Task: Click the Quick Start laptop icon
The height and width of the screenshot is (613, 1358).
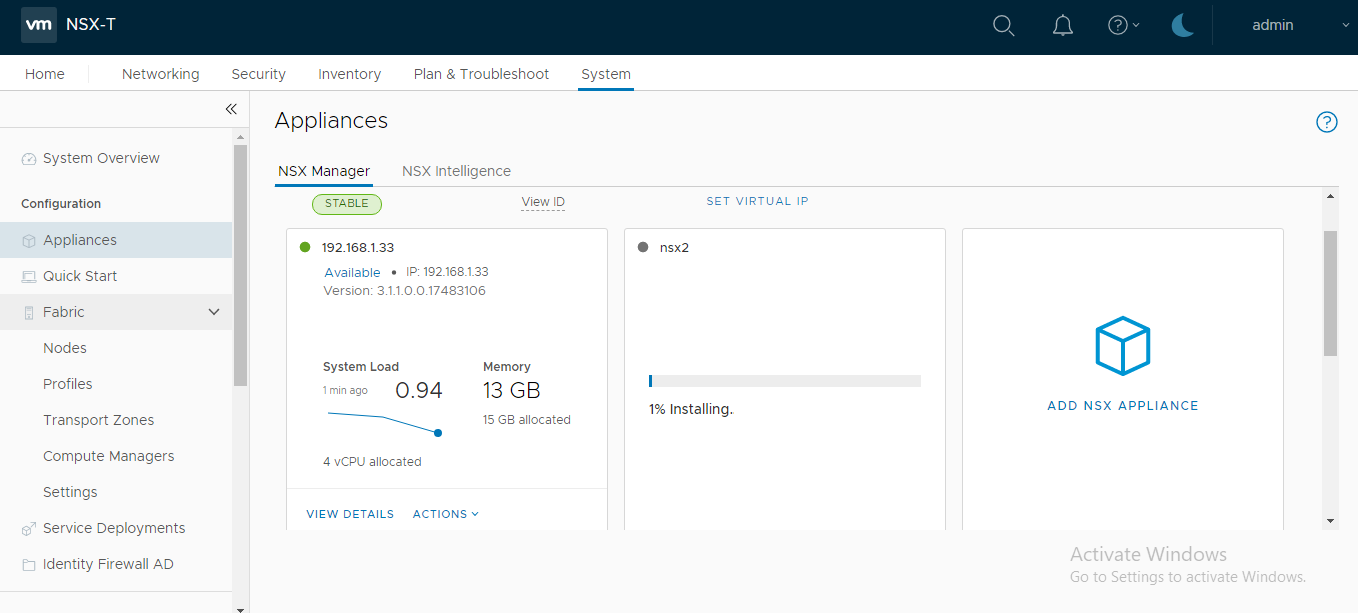Action: (x=29, y=277)
